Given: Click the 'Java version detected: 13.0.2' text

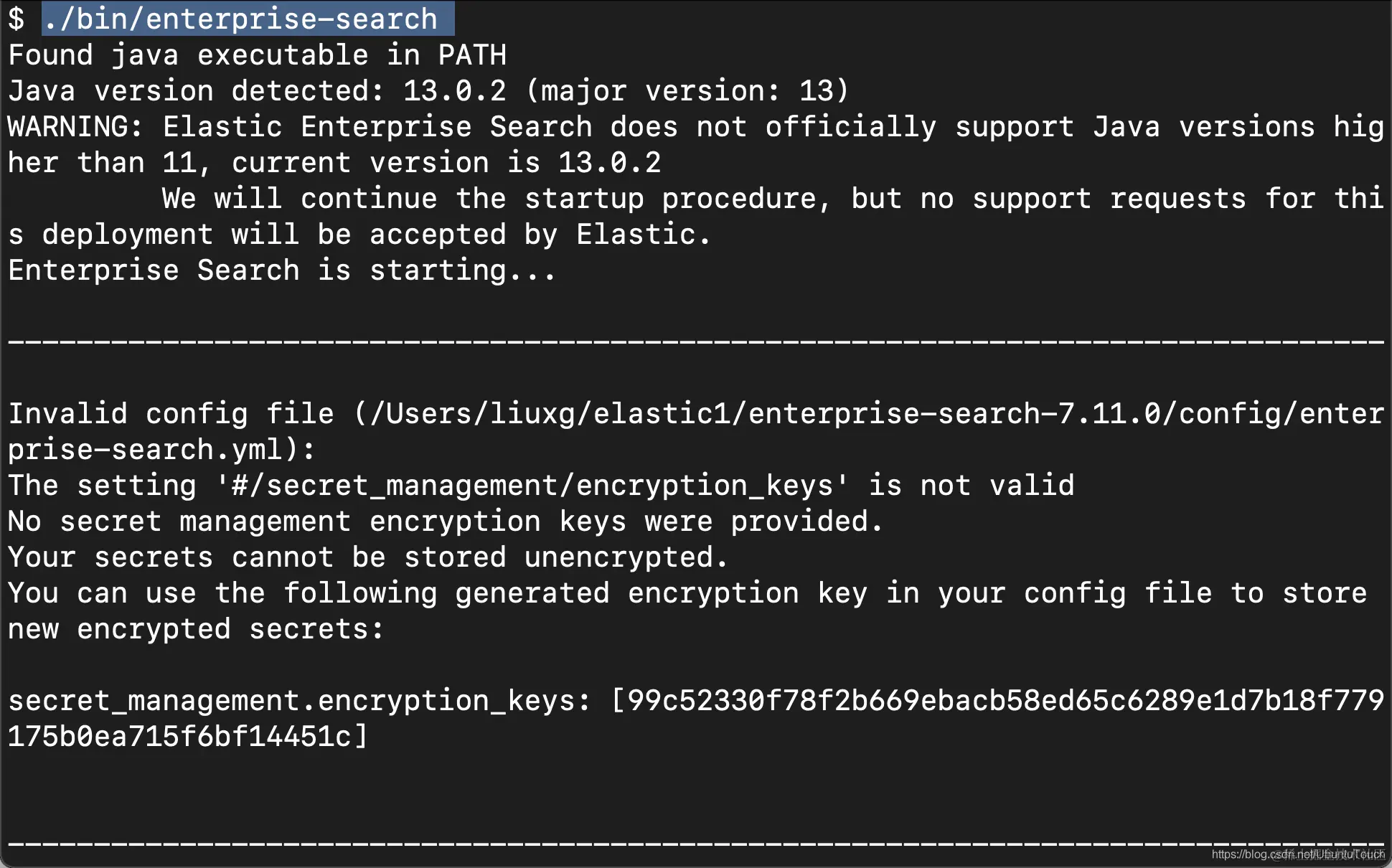Looking at the screenshot, I should click(258, 91).
